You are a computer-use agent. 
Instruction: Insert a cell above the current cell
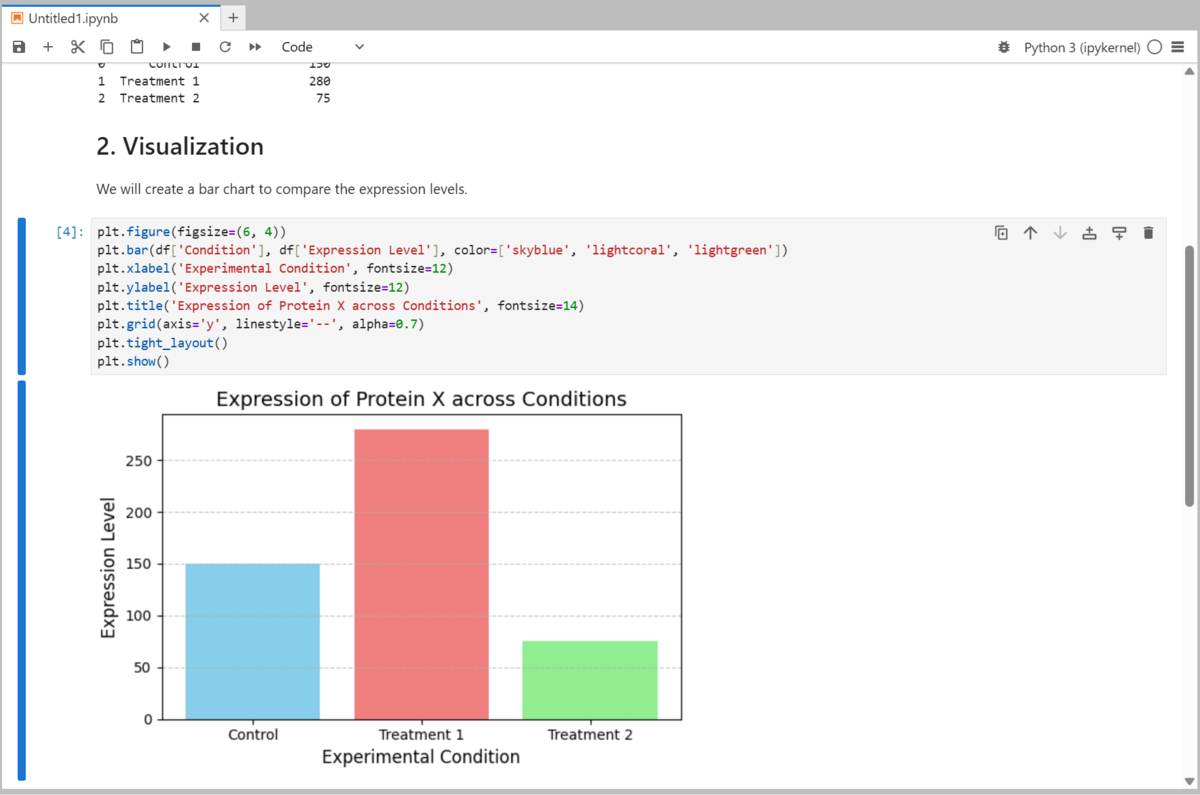(x=1089, y=232)
